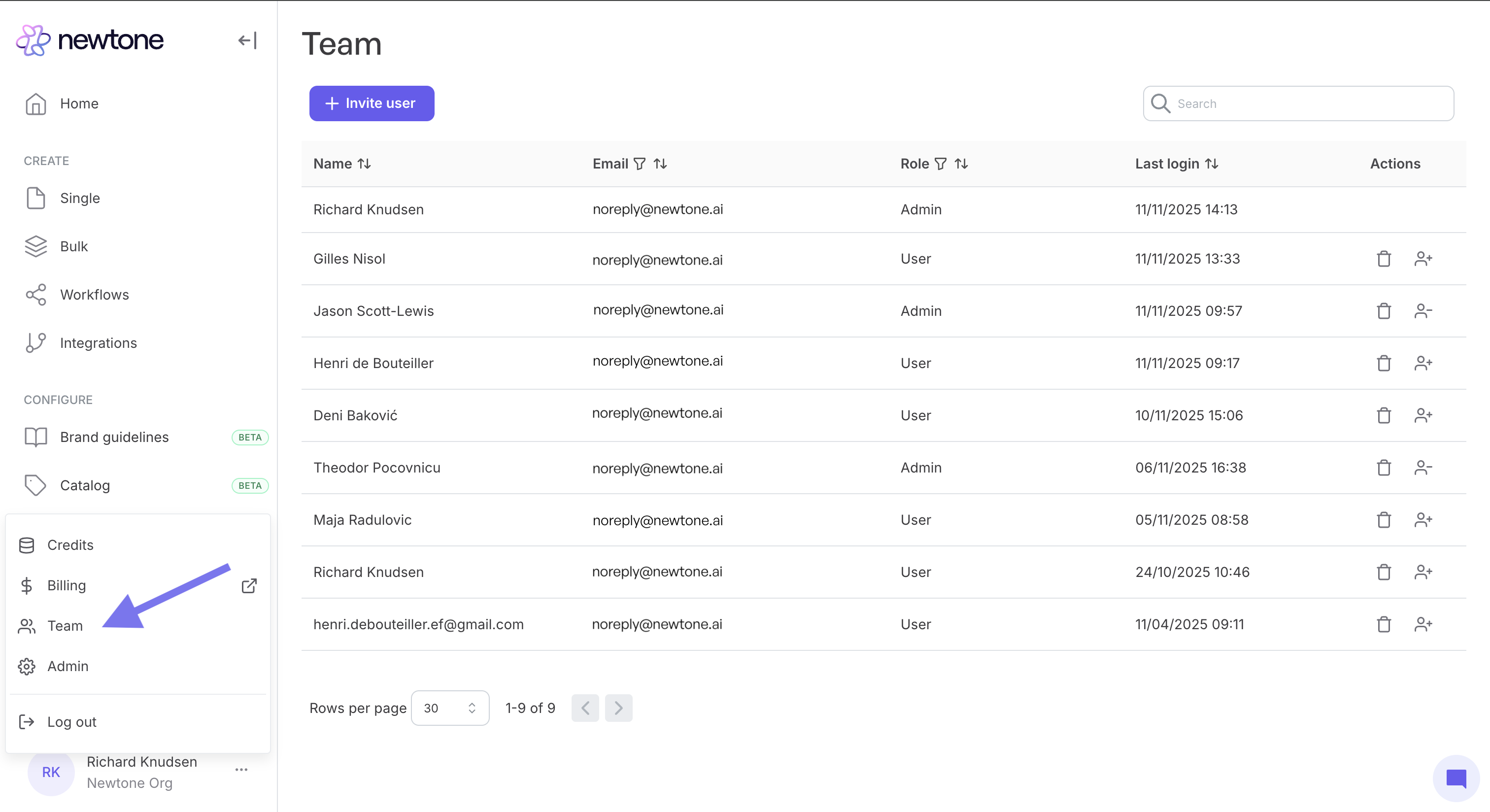Select Credits in the account menu
Viewport: 1490px width, 812px height.
70,545
